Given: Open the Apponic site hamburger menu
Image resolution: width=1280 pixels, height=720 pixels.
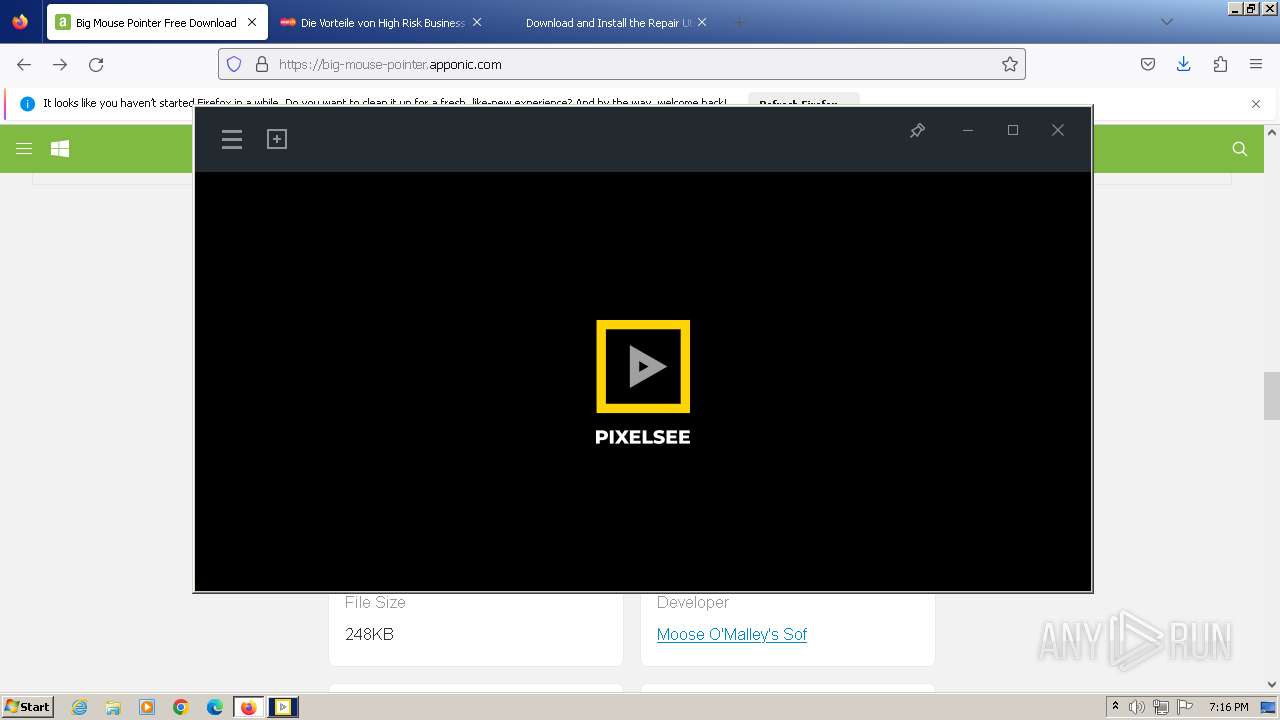Looking at the screenshot, I should pos(24,149).
